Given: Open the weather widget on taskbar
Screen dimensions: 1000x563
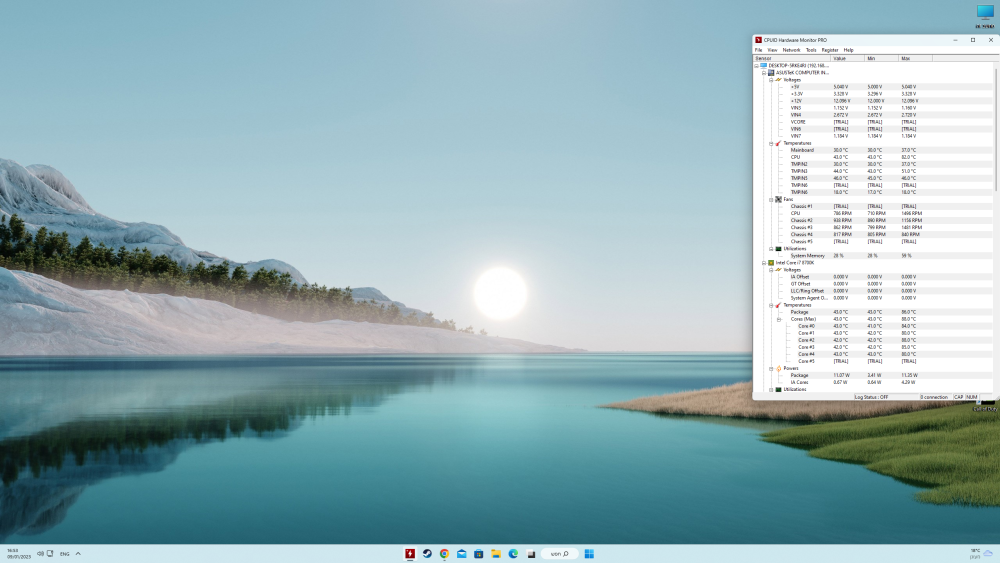Looking at the screenshot, I should coord(982,553).
